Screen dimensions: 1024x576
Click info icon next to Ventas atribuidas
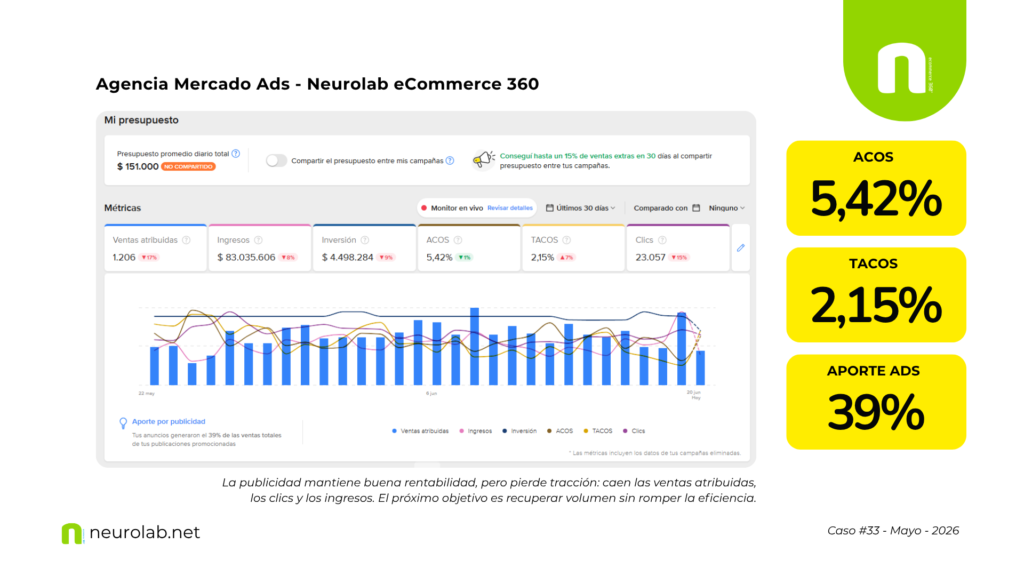[x=186, y=240]
